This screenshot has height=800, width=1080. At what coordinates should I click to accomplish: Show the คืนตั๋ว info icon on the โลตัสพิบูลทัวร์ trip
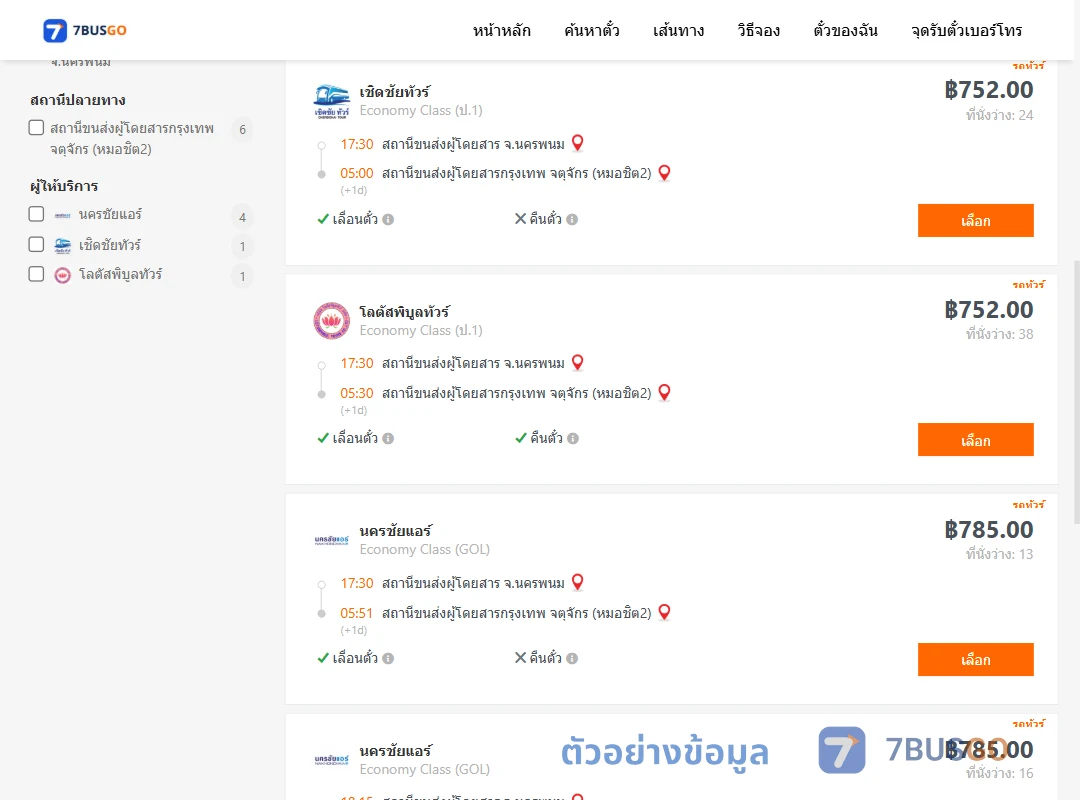tap(573, 439)
